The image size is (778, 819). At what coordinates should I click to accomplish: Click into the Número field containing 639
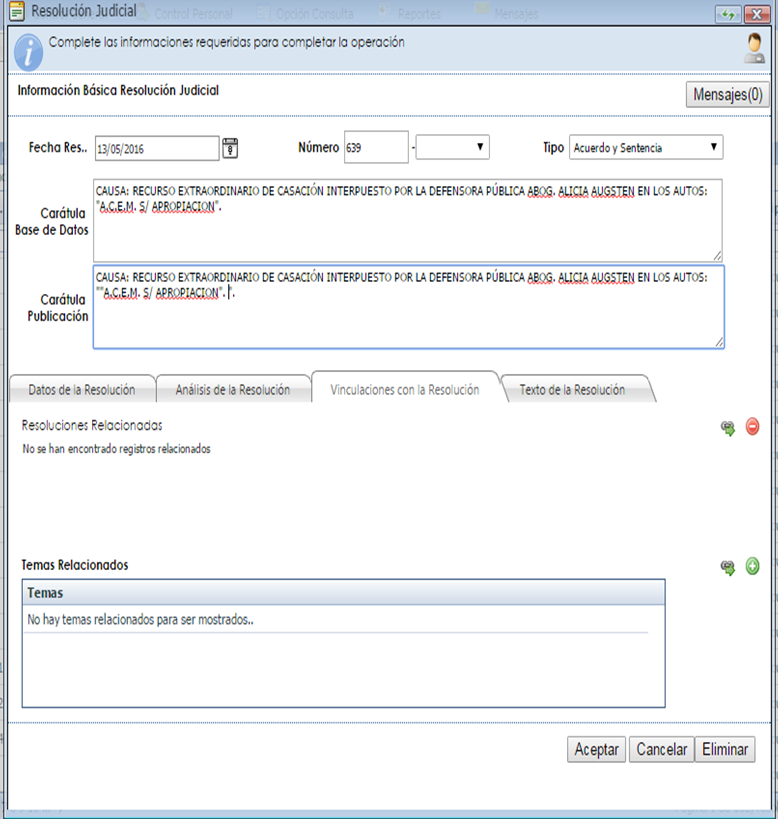[x=375, y=148]
